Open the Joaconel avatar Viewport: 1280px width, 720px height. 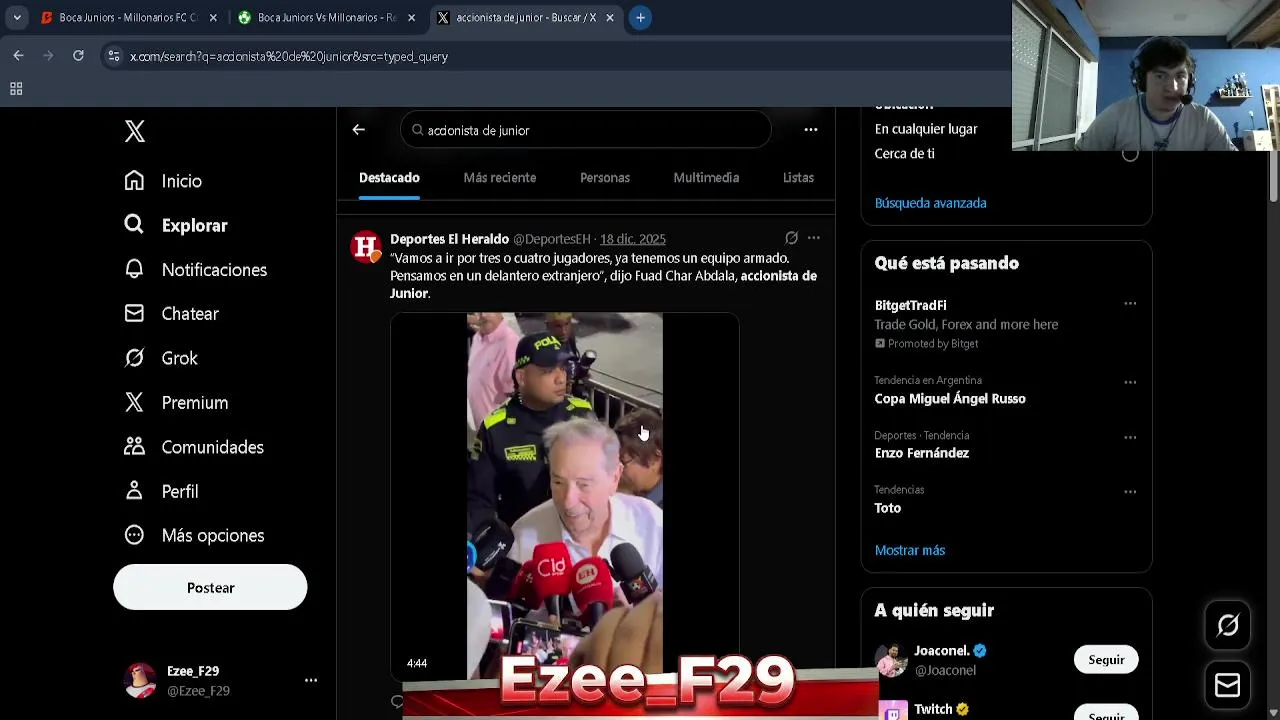coord(891,660)
